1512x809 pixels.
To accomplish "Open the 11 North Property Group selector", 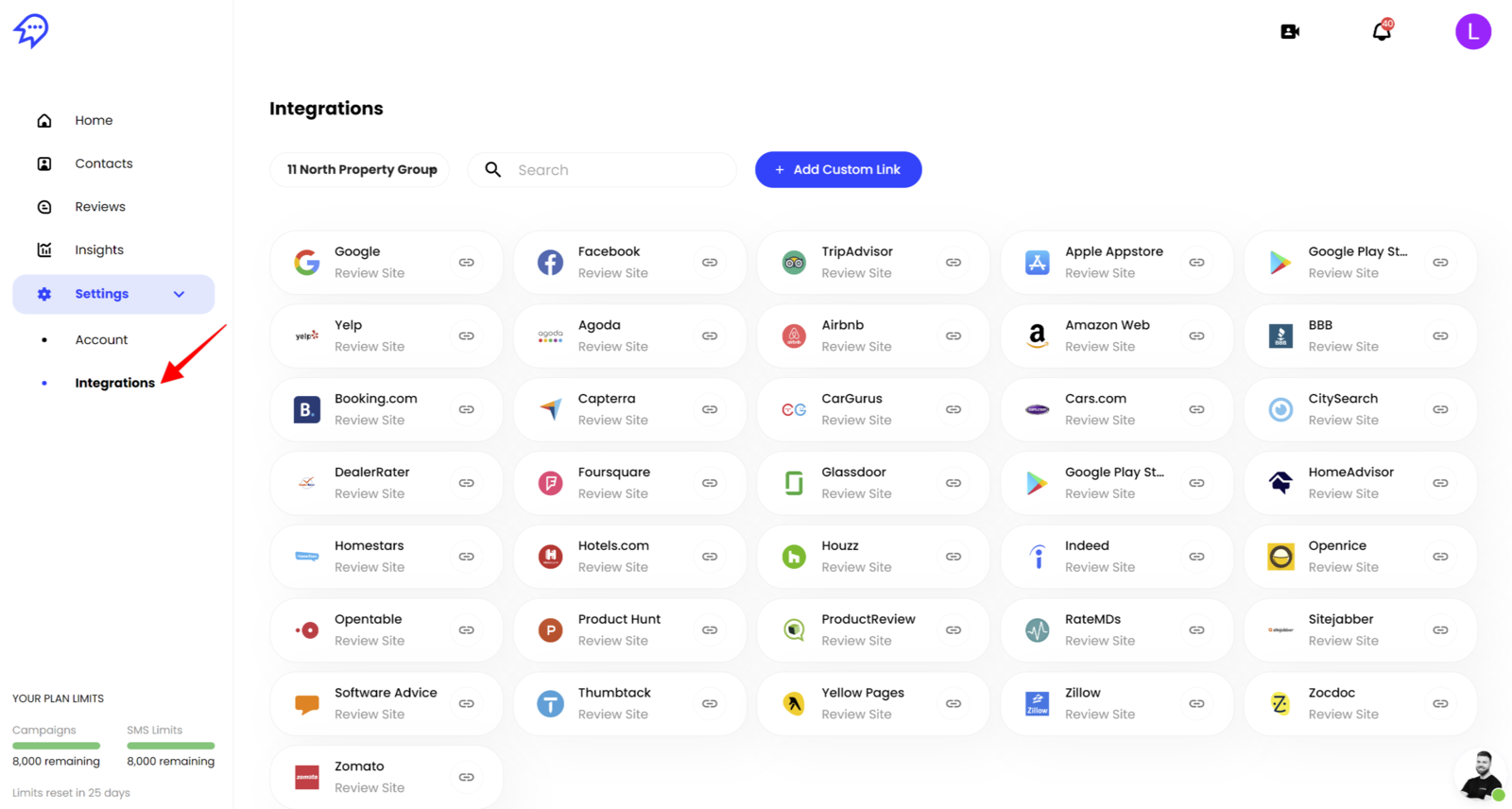I will pos(361,170).
